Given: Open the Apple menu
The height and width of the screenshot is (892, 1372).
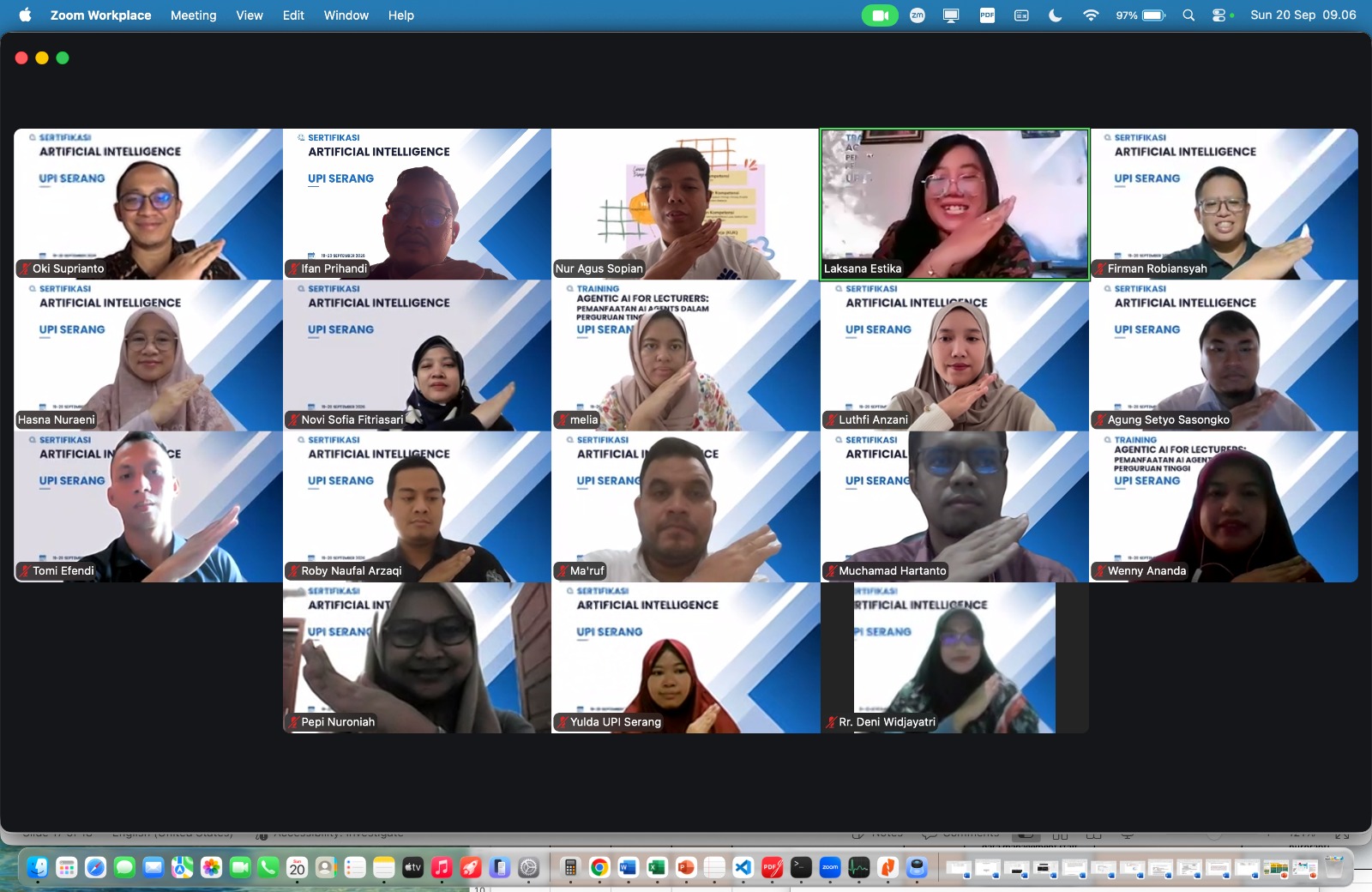Looking at the screenshot, I should coord(25,15).
